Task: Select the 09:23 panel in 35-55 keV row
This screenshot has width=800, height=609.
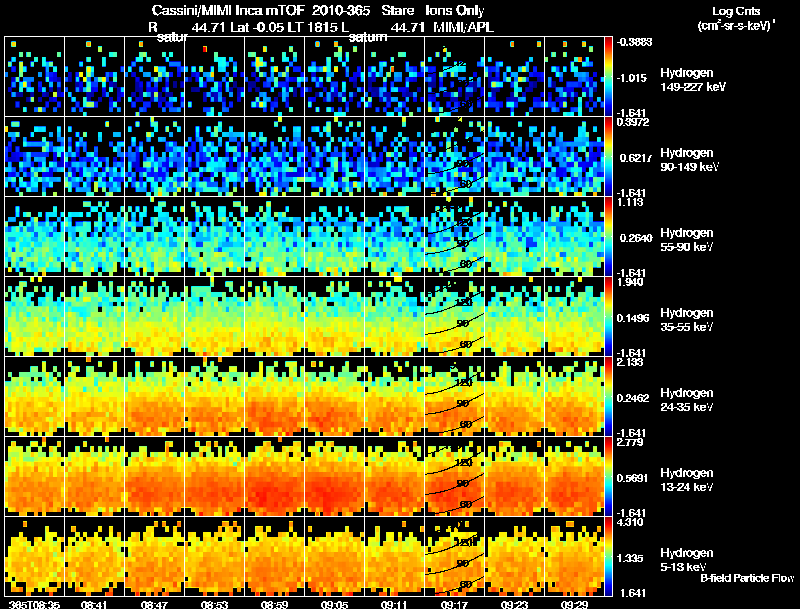Action: tap(514, 316)
